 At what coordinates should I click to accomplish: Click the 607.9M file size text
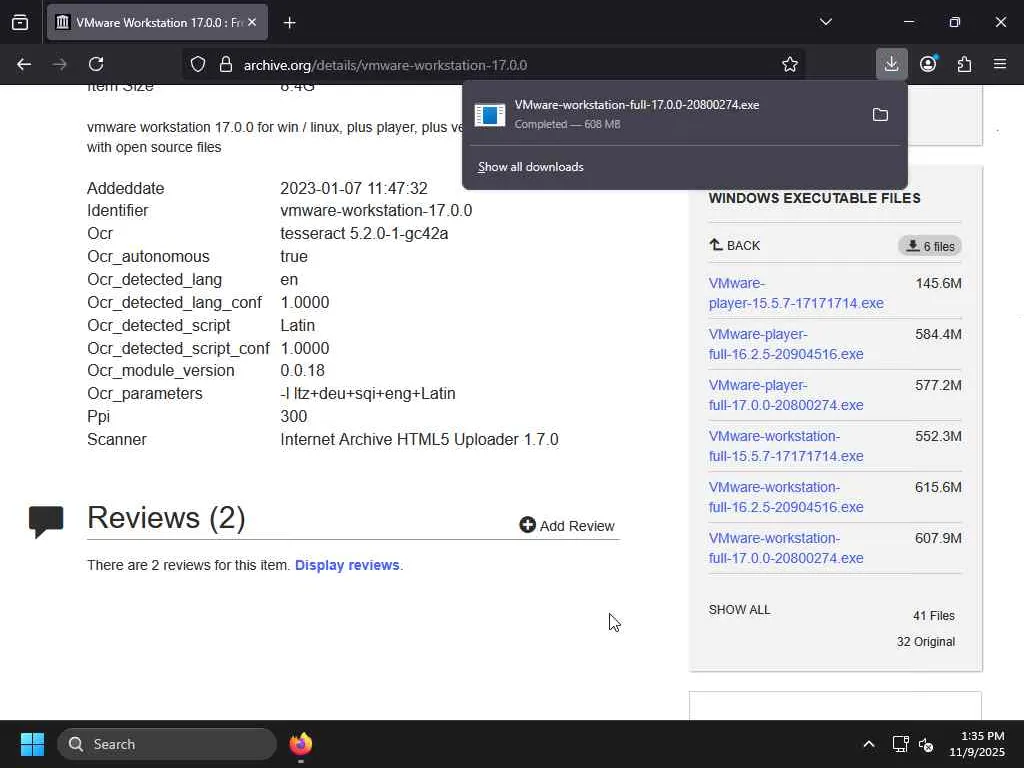coord(938,539)
